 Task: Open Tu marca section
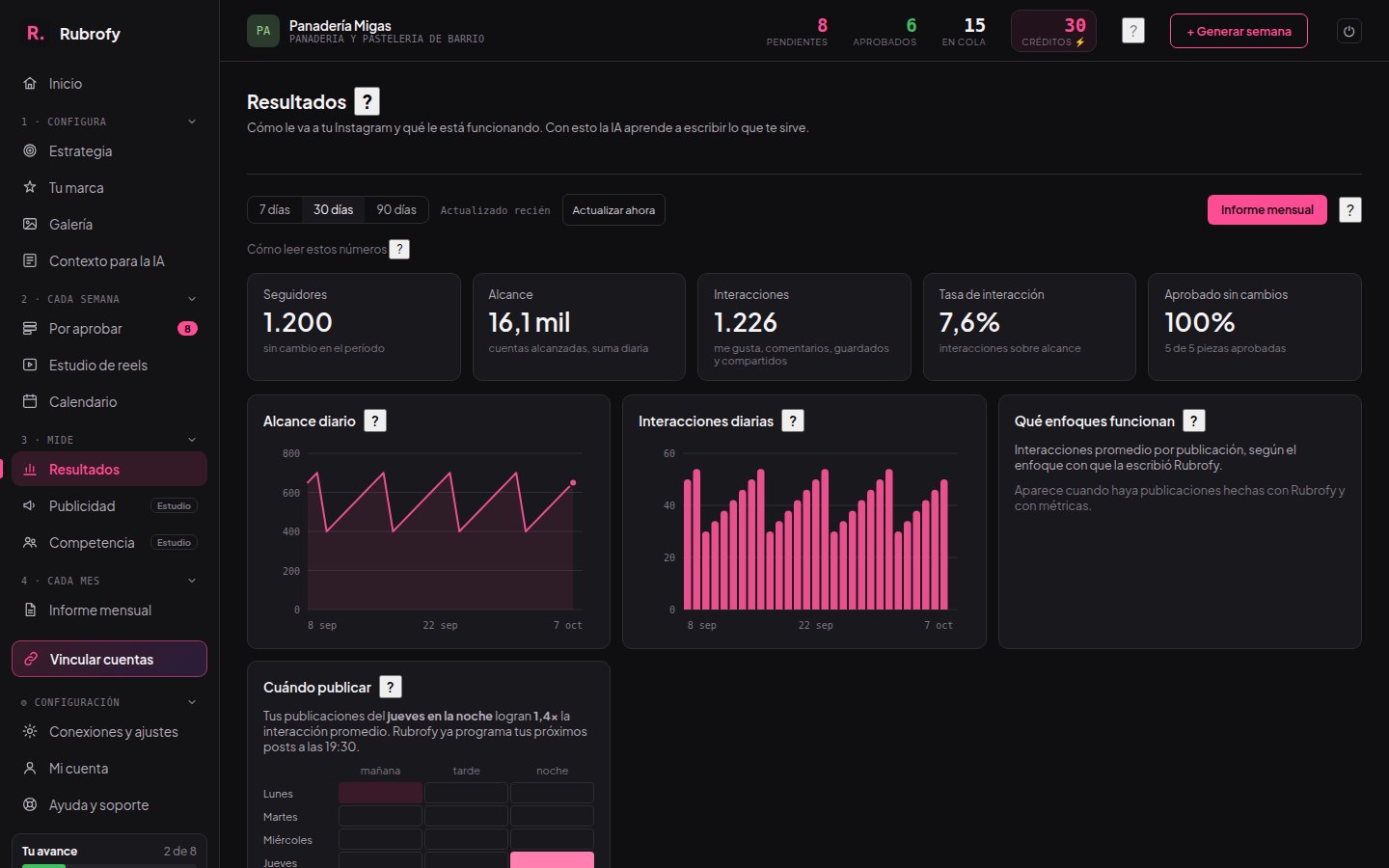click(x=109, y=188)
